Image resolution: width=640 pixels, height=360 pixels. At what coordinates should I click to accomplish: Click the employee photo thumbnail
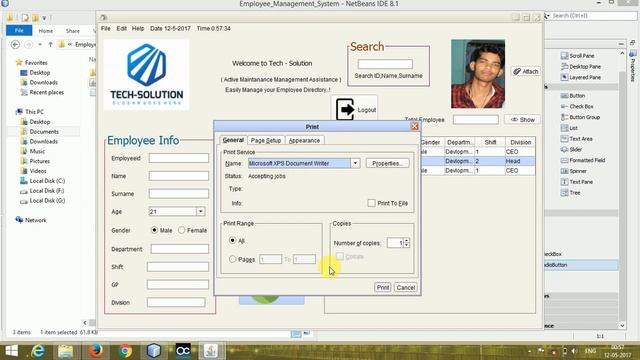pyautogui.click(x=478, y=74)
